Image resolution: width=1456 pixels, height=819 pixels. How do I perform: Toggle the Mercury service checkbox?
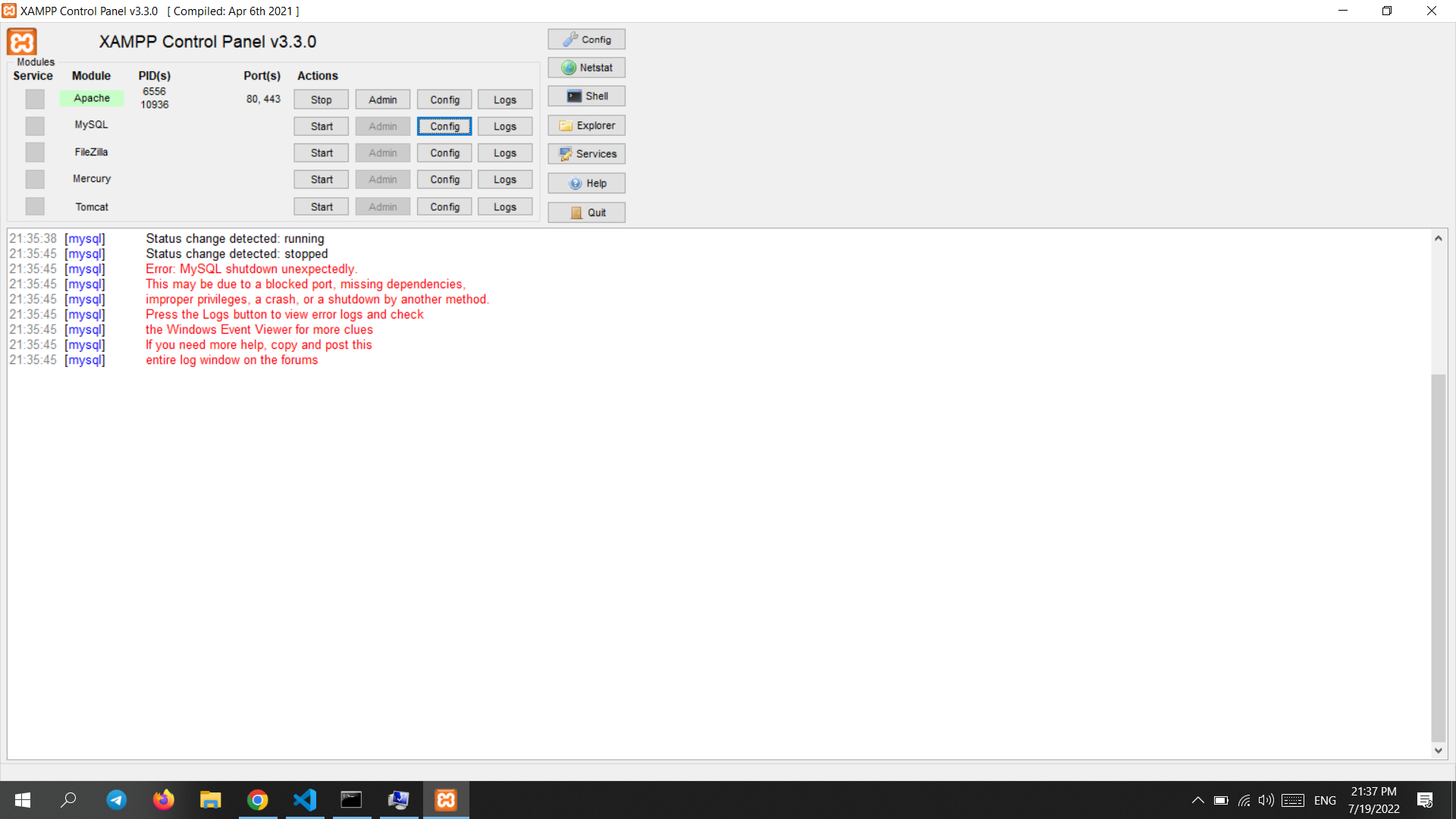(x=35, y=179)
